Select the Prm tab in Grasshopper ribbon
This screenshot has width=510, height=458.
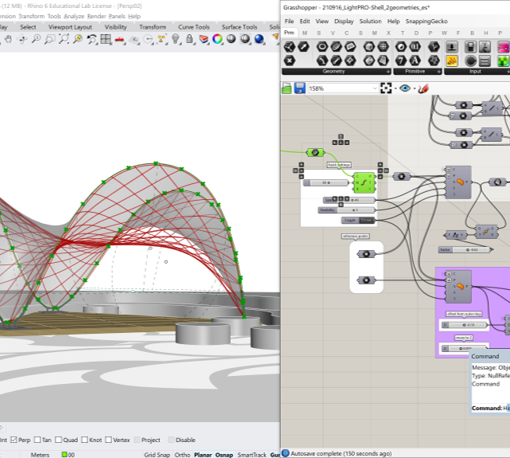pos(289,32)
